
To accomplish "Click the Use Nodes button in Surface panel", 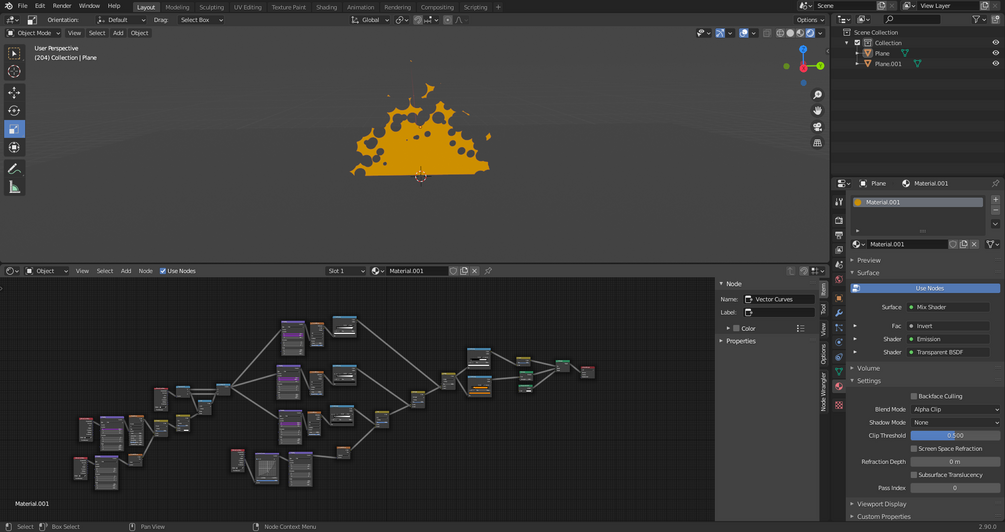I will click(927, 288).
